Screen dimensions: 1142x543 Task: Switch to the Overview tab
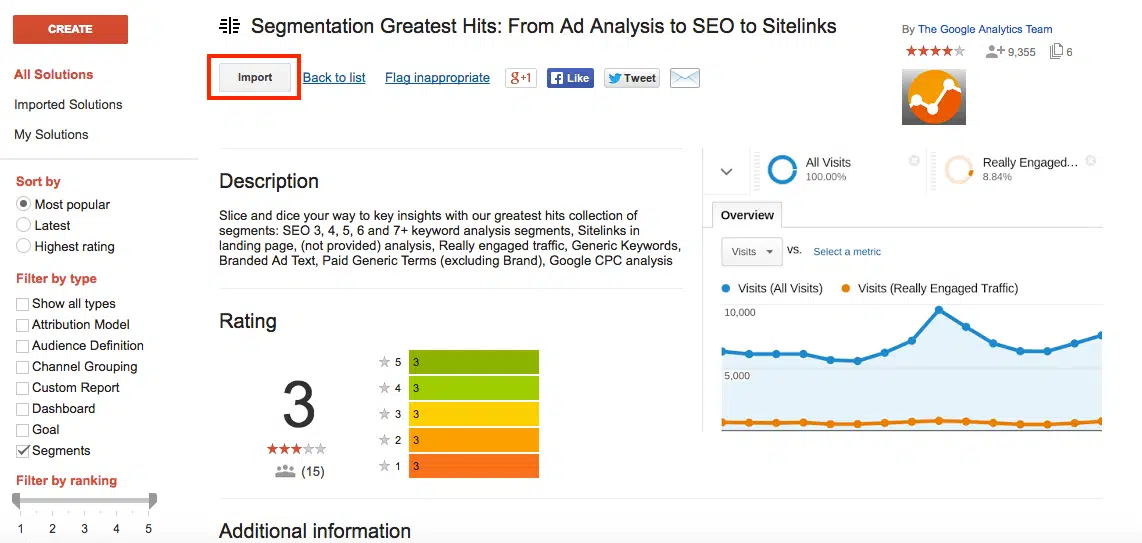tap(747, 215)
